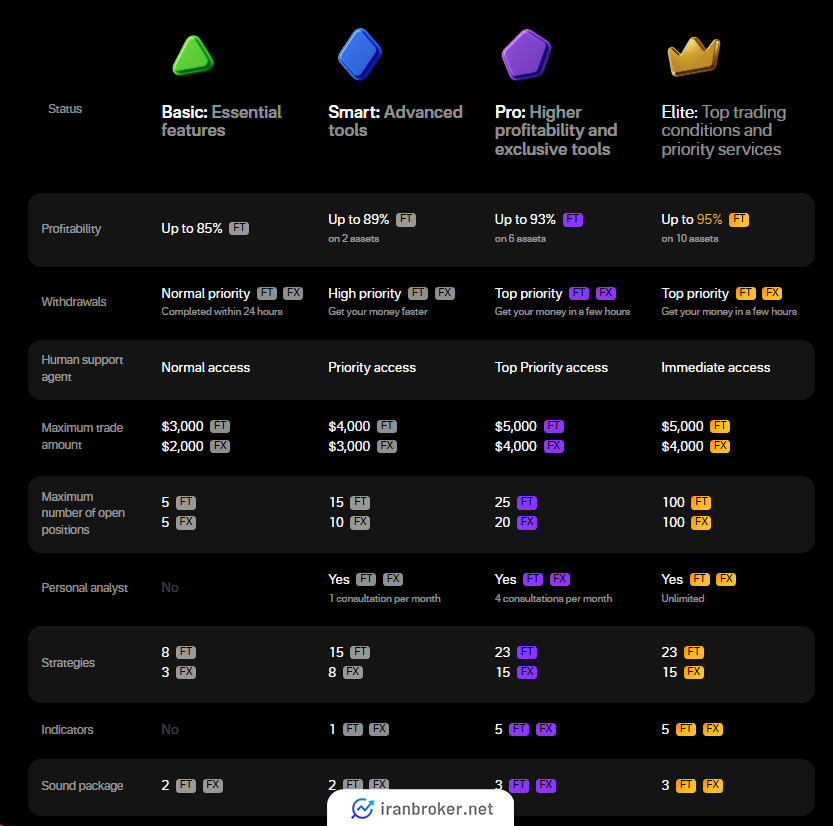833x826 pixels.
Task: Click 'Get your money faster' text
Action: (x=378, y=311)
